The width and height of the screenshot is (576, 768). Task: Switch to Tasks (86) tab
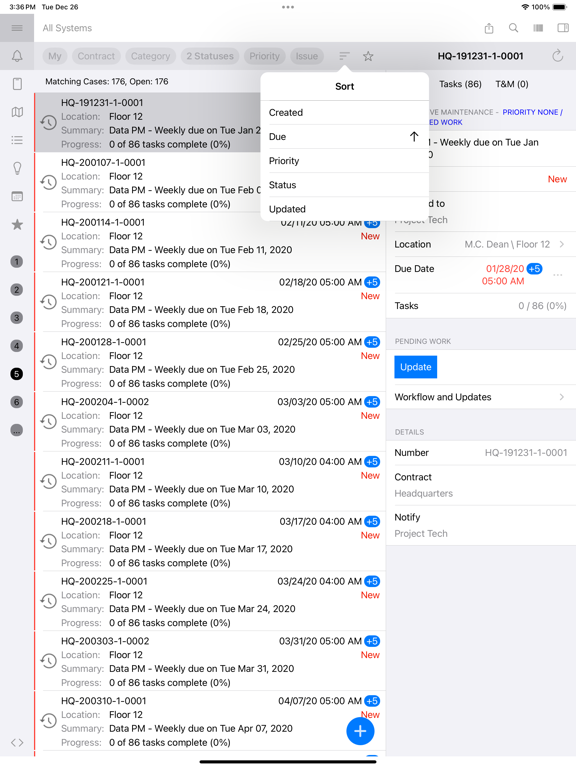(x=460, y=84)
